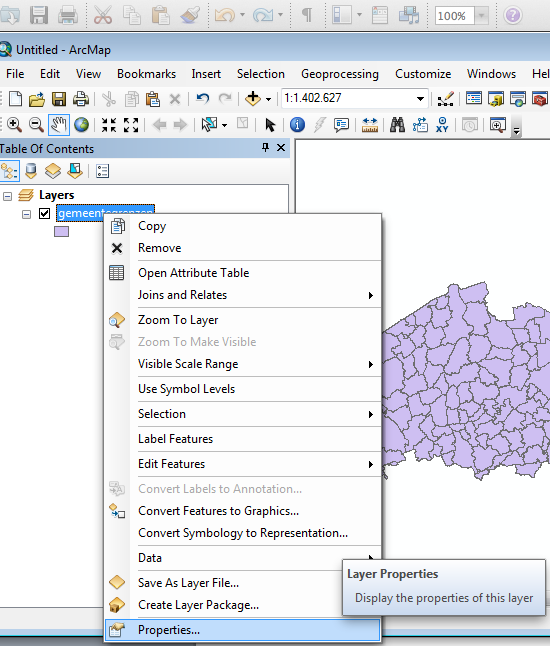This screenshot has height=646, width=550.
Task: Close the Table Of Contents panel
Action: (281, 147)
